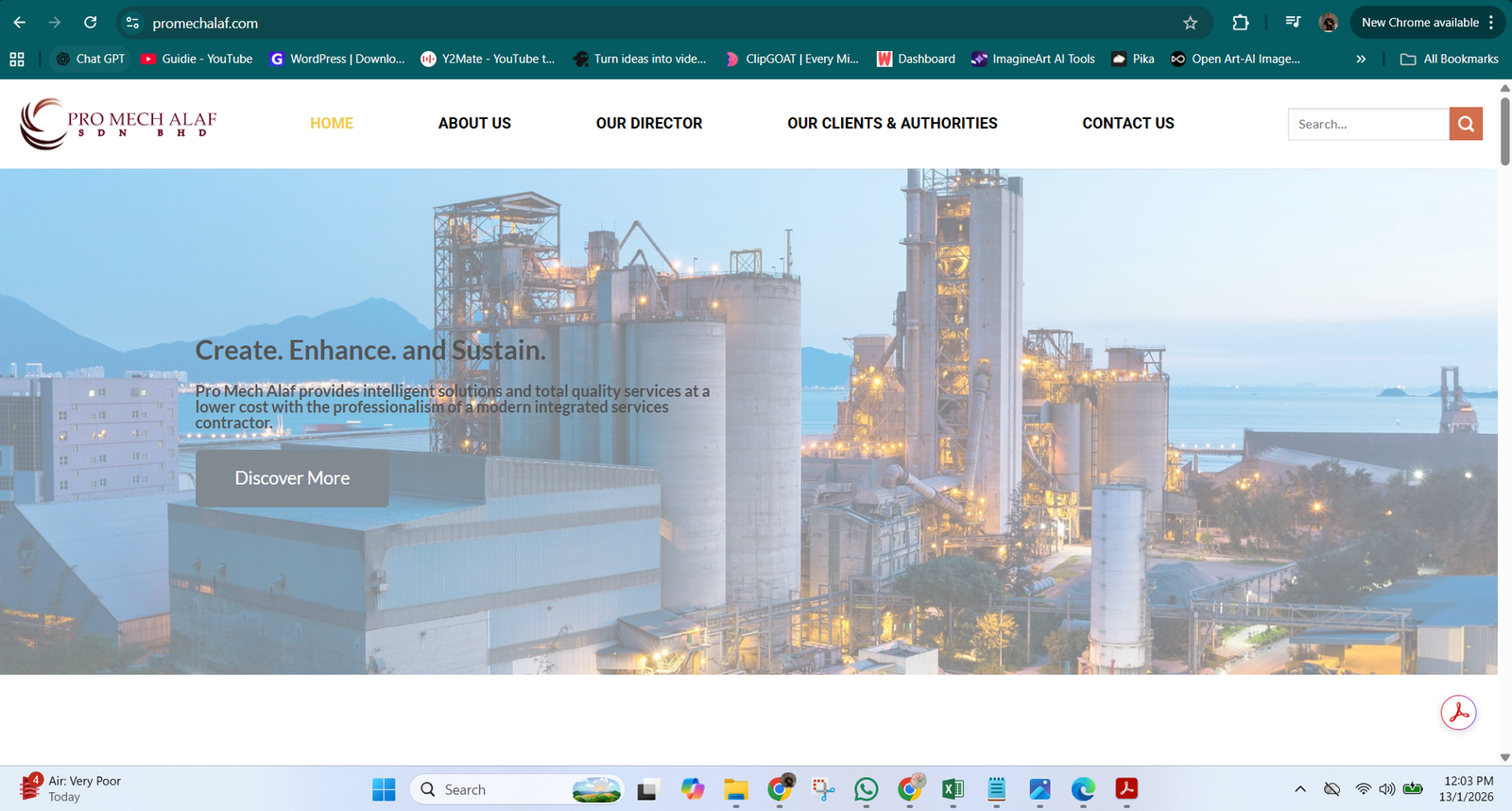Open OUR CLIENTS & AUTHORITIES page
Image resolution: width=1512 pixels, height=811 pixels.
click(x=892, y=123)
